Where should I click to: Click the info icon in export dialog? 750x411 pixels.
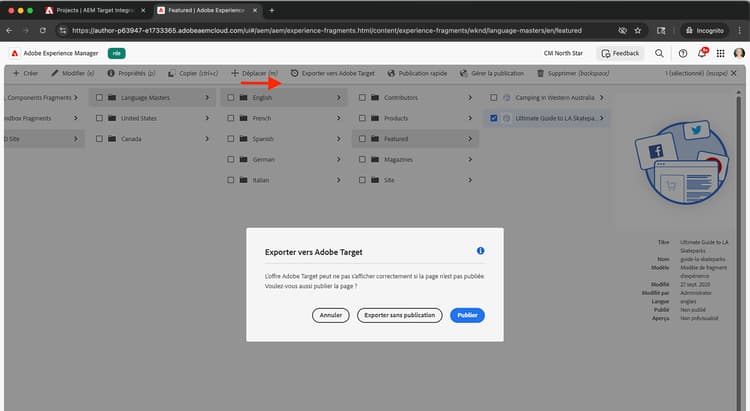(x=480, y=251)
